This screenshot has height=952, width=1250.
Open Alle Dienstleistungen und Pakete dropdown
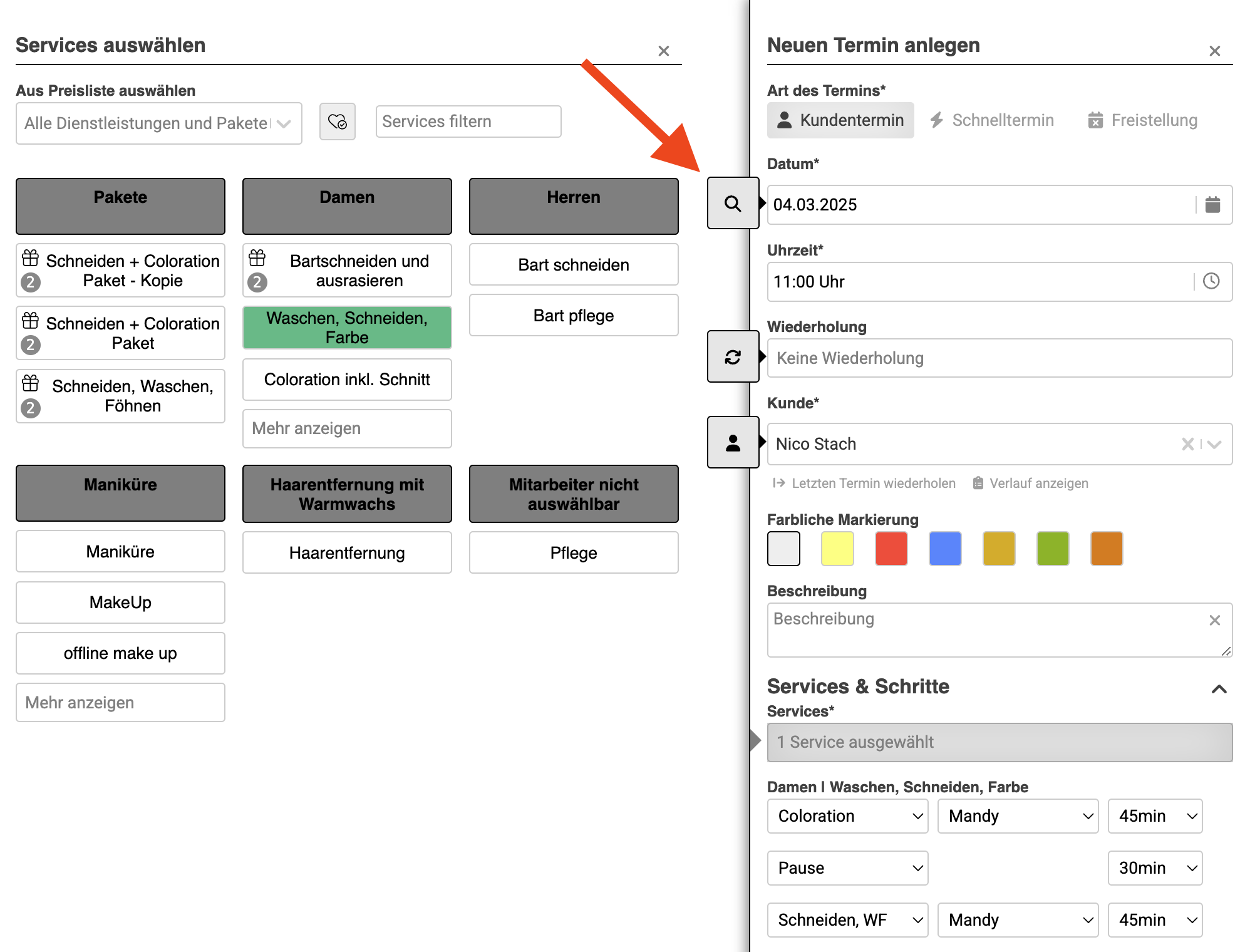pyautogui.click(x=159, y=123)
